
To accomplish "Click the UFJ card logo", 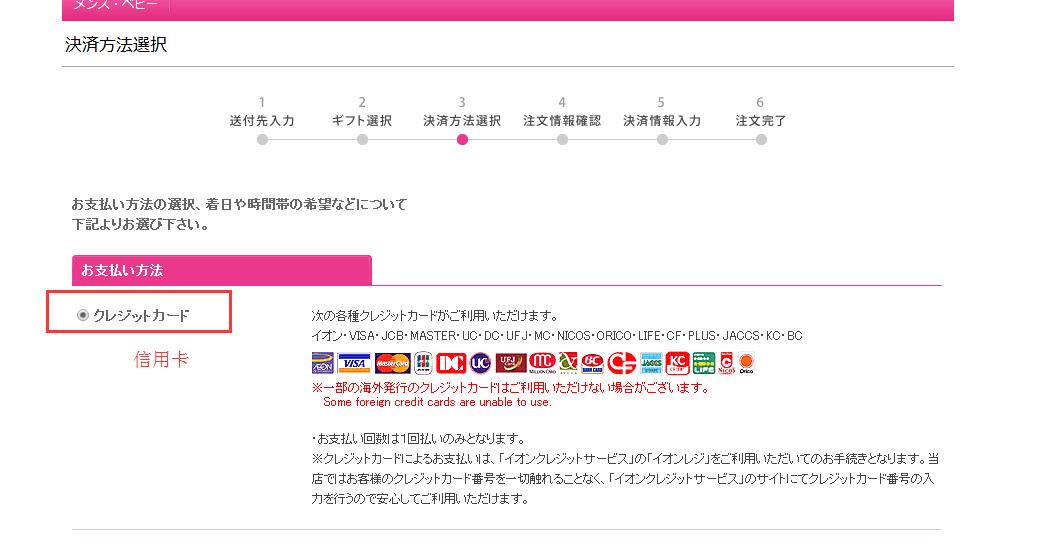I will (x=510, y=362).
